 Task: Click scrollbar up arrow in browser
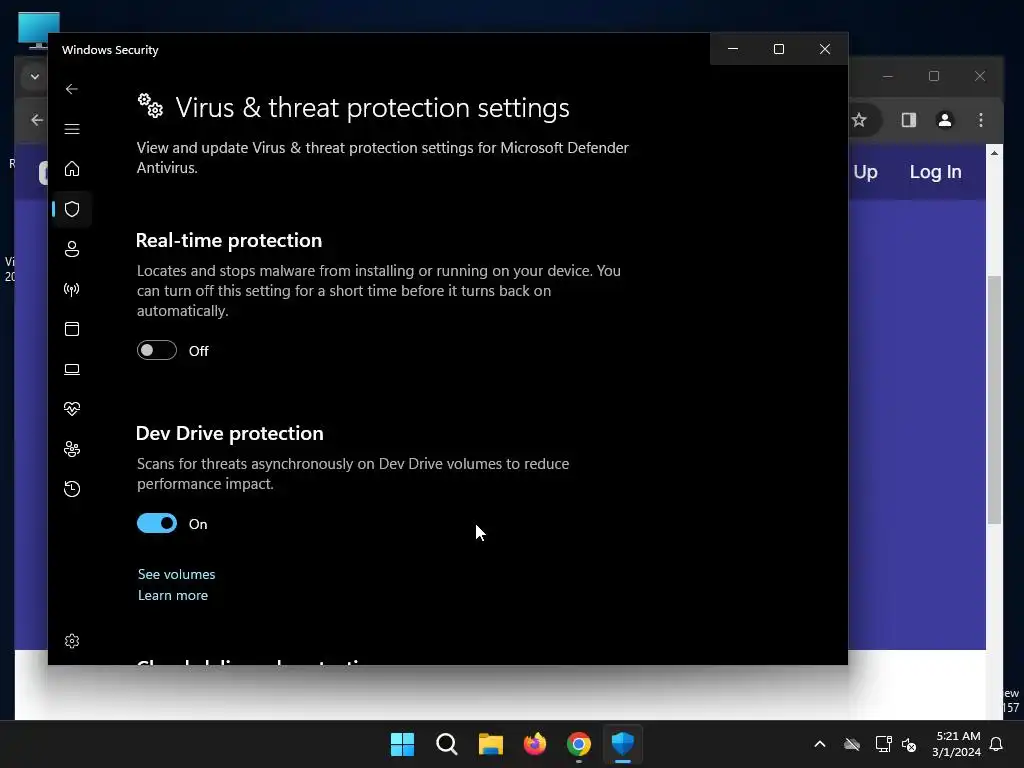[994, 153]
